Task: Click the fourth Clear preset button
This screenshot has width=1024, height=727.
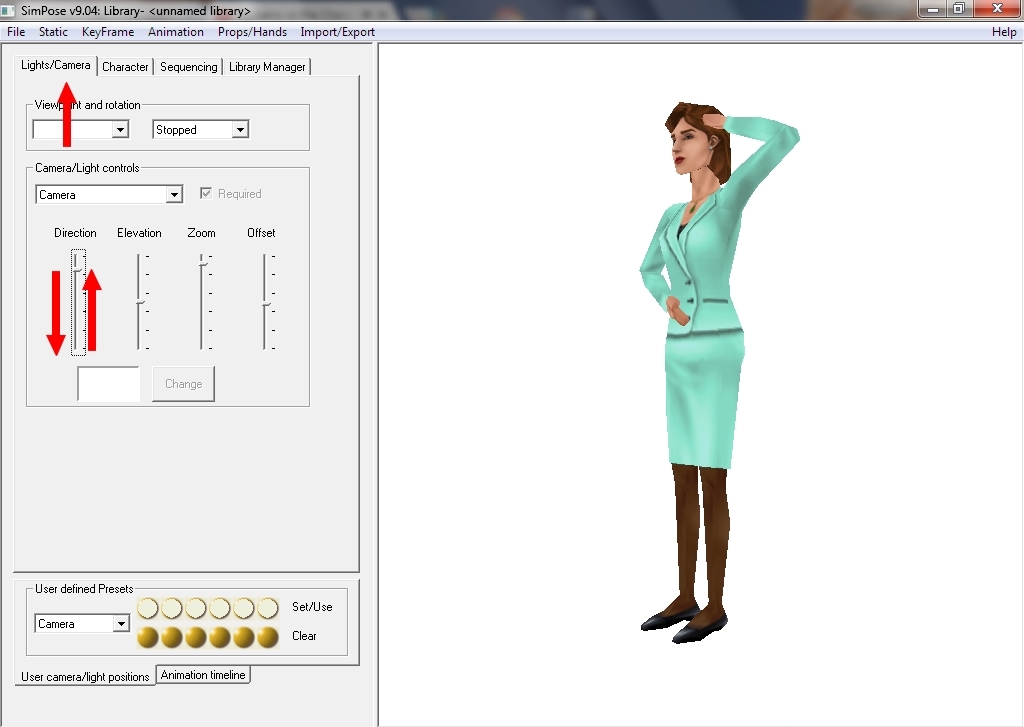Action: tap(220, 637)
